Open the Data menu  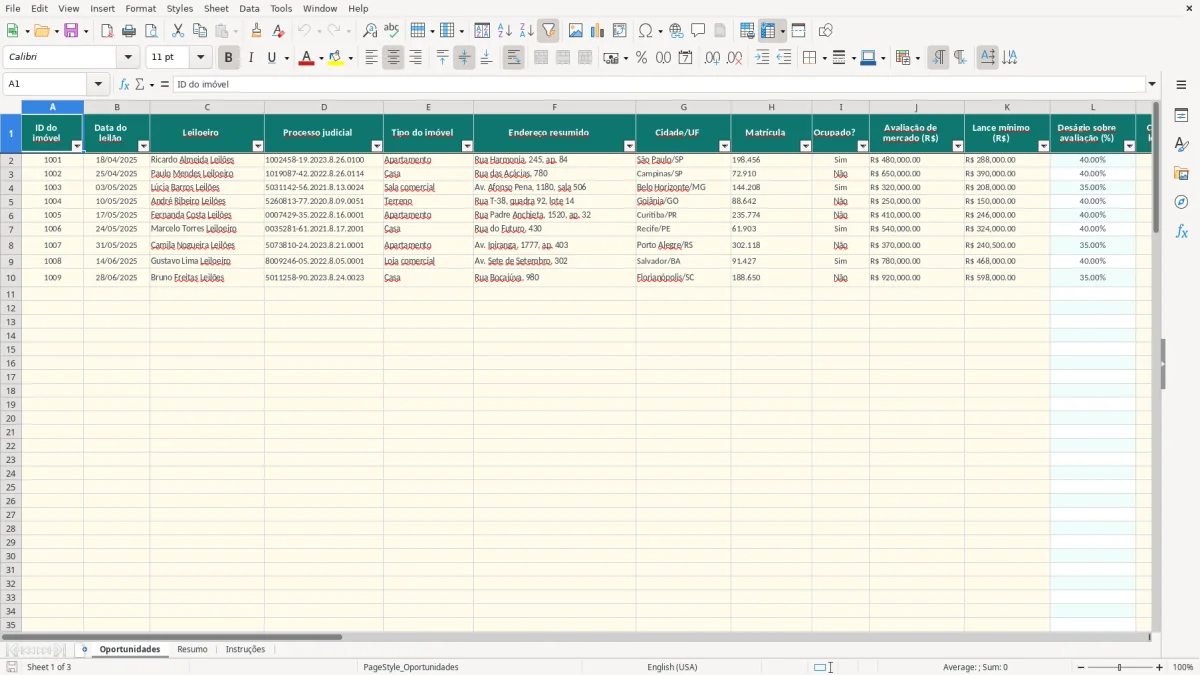pyautogui.click(x=249, y=8)
